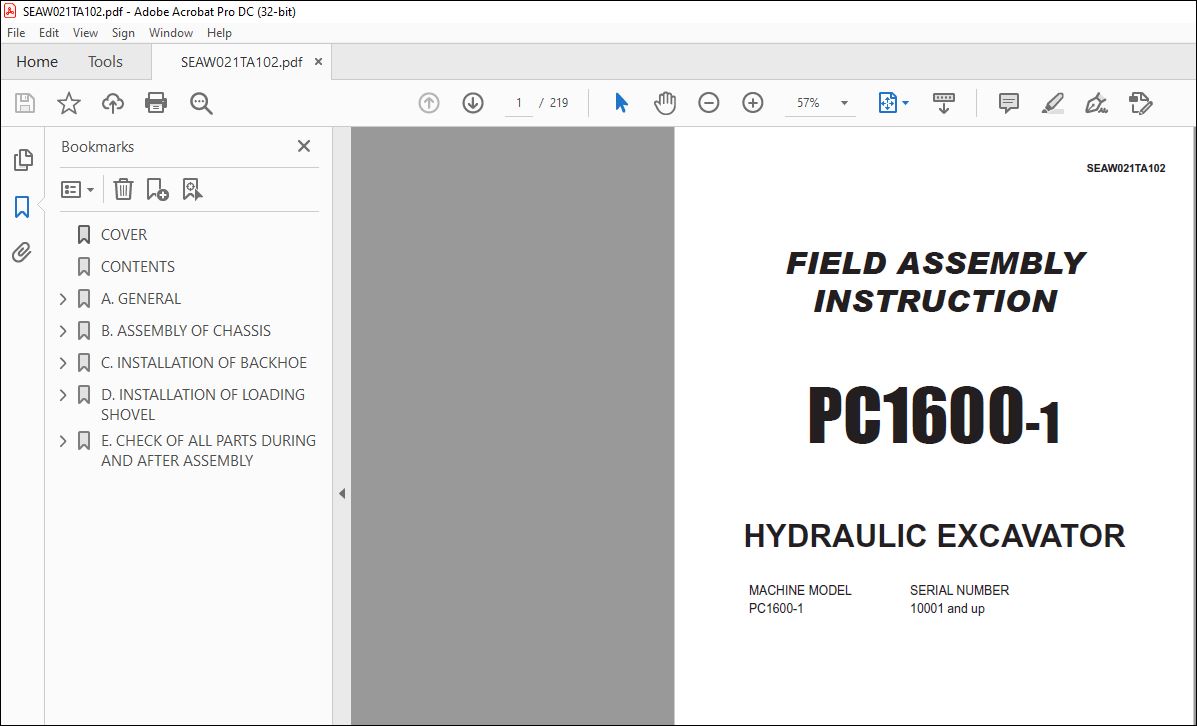Click '10001 and up' serial text
Image resolution: width=1197 pixels, height=726 pixels.
[x=947, y=609]
